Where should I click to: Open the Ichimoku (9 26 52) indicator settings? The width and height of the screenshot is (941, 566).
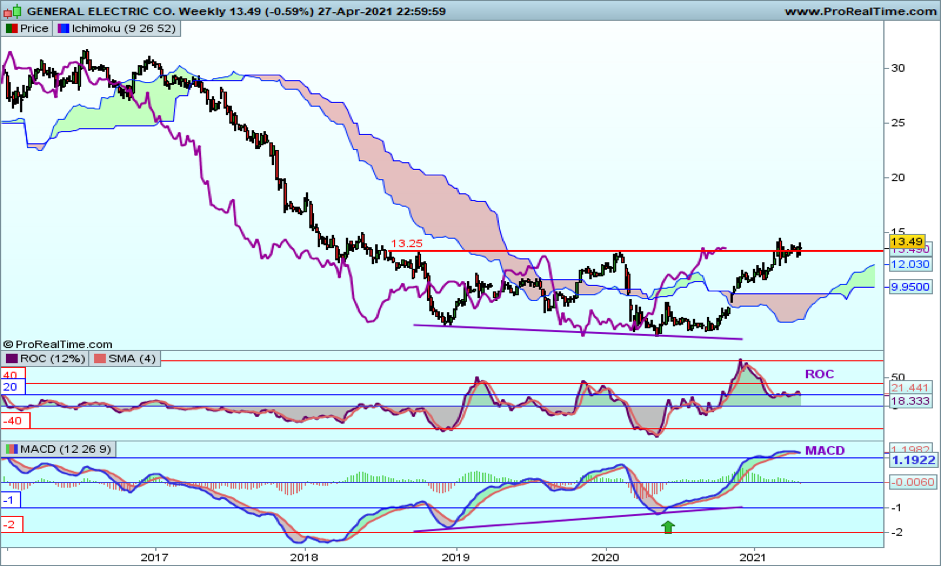(117, 28)
